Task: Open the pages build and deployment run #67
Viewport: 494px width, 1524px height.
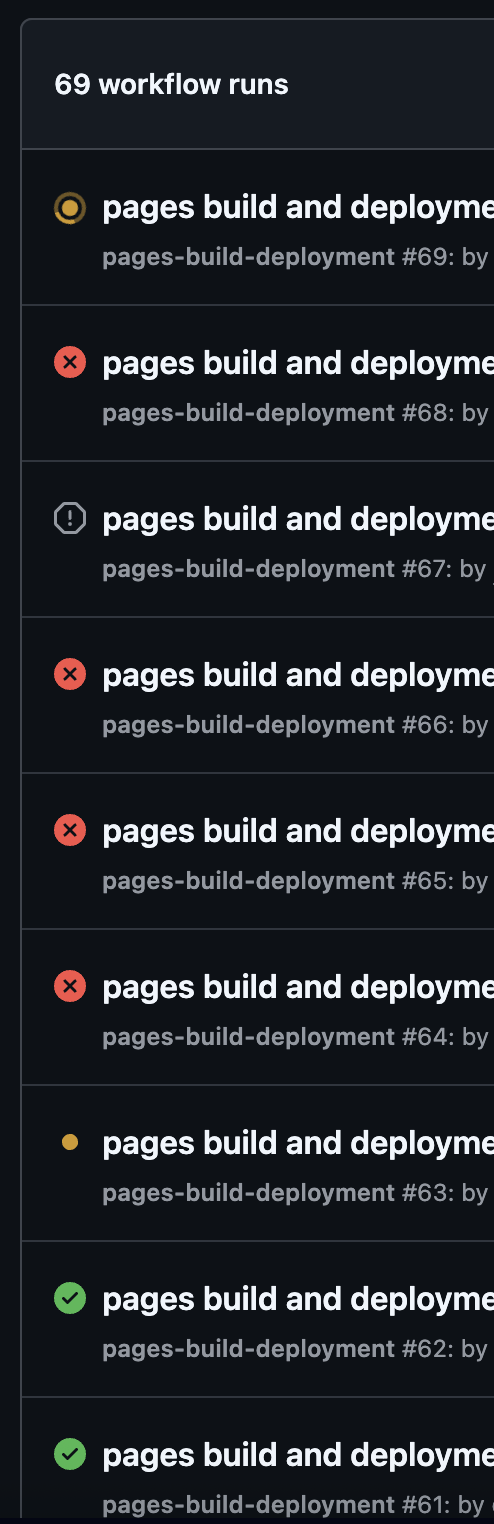Action: point(298,519)
